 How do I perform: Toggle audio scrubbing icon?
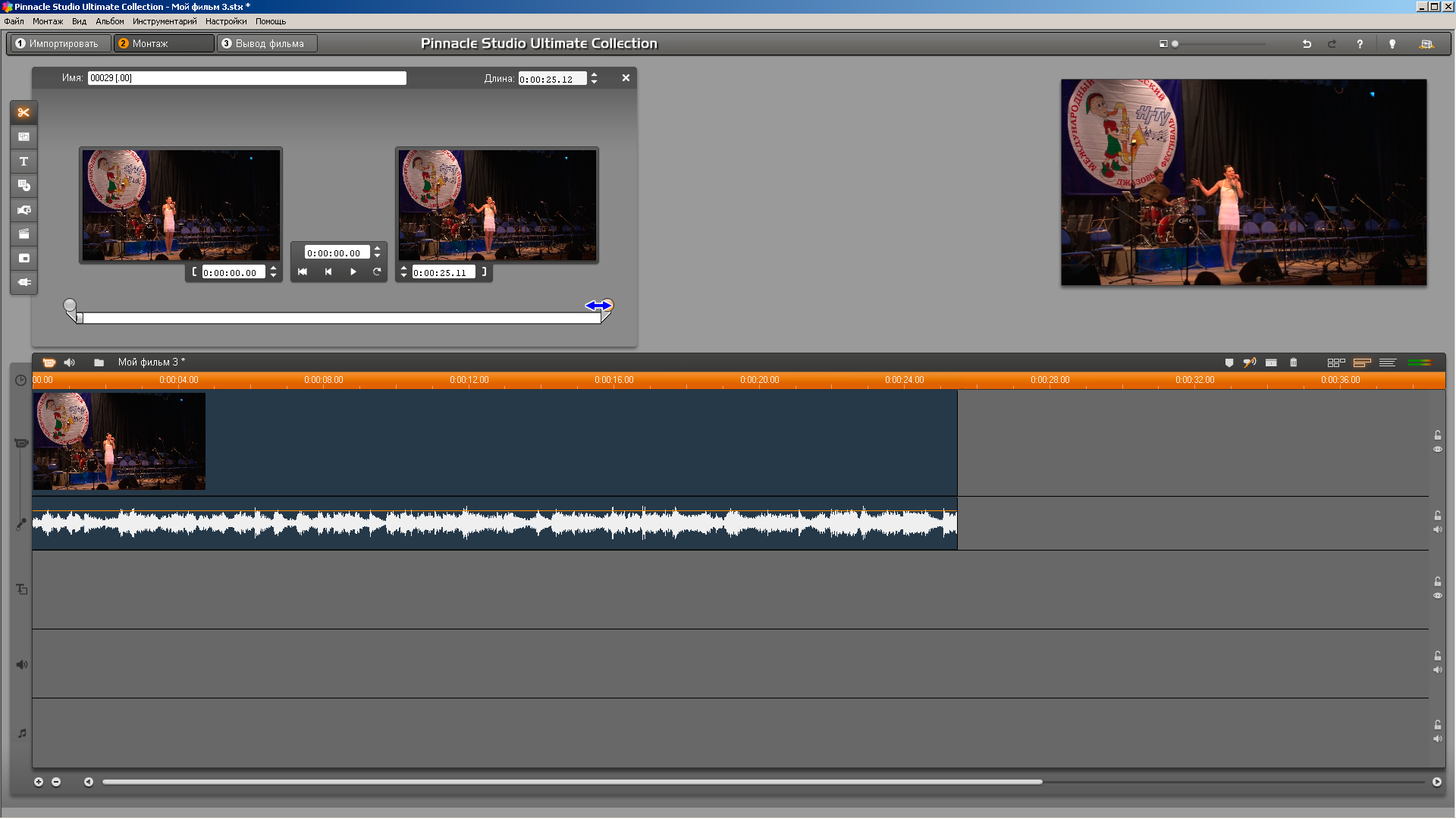point(1249,362)
